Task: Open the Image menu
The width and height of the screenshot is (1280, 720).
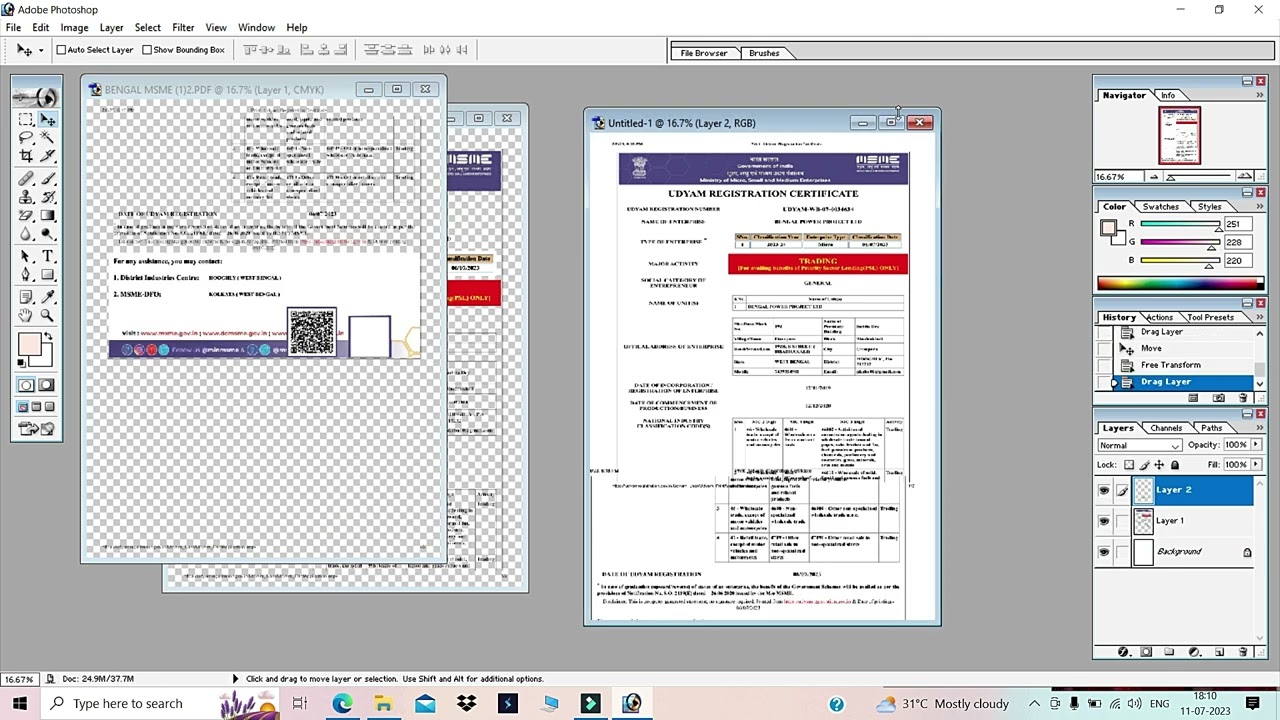Action: pyautogui.click(x=74, y=27)
